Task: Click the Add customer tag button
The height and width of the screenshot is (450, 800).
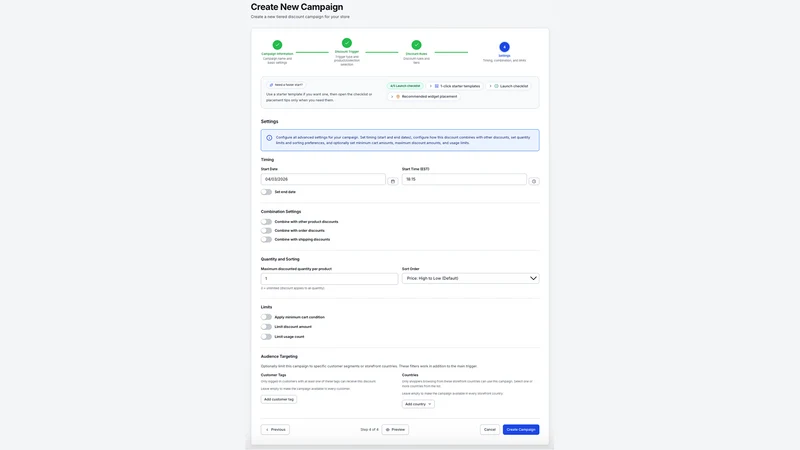Action: (x=279, y=399)
